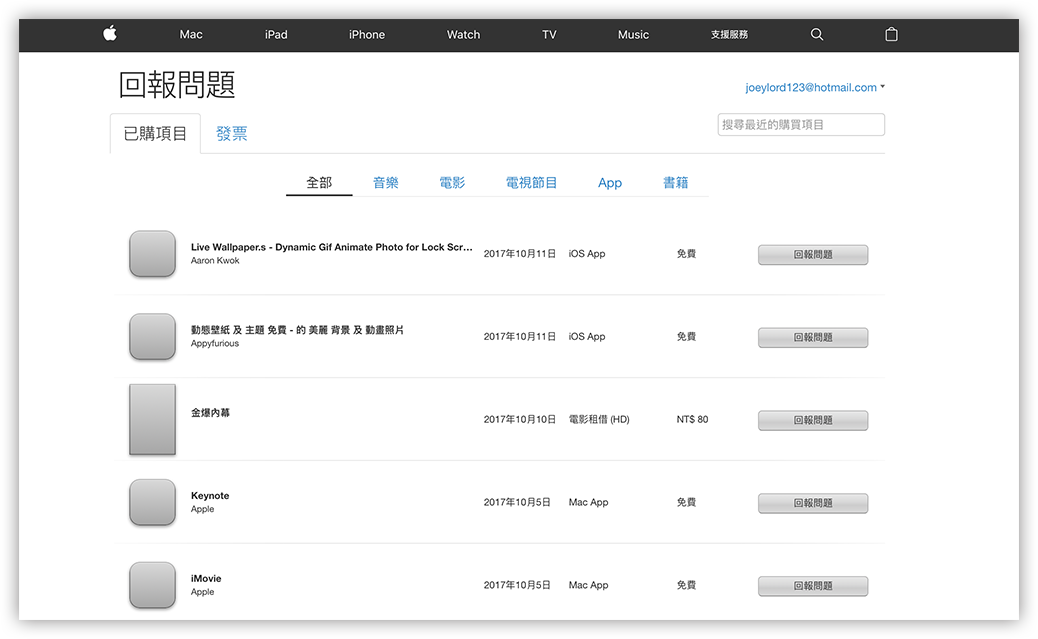This screenshot has width=1038, height=639.
Task: Focus the 搜尋最近的購買項目 search field
Action: click(x=801, y=124)
